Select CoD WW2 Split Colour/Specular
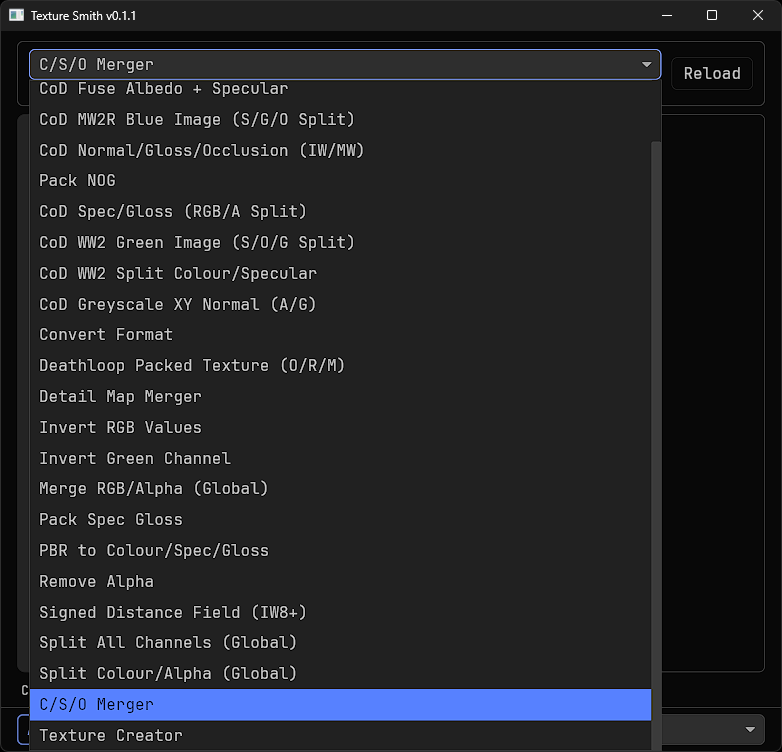782x752 pixels. click(x=341, y=273)
